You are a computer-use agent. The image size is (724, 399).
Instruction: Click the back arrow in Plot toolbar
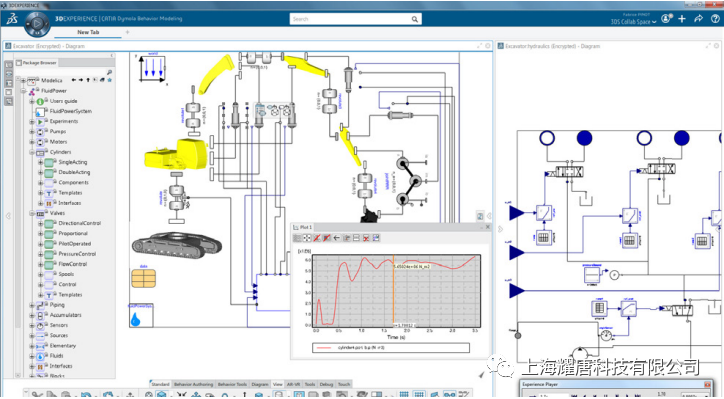pyautogui.click(x=337, y=238)
